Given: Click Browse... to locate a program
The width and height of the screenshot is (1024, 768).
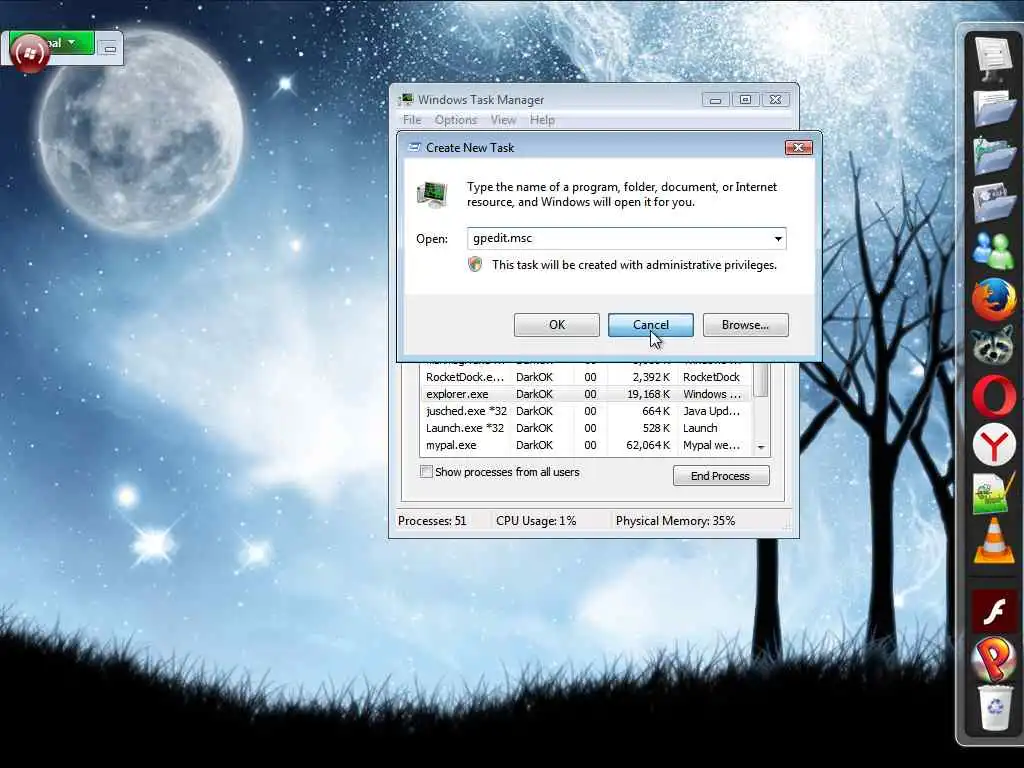Looking at the screenshot, I should pos(745,325).
